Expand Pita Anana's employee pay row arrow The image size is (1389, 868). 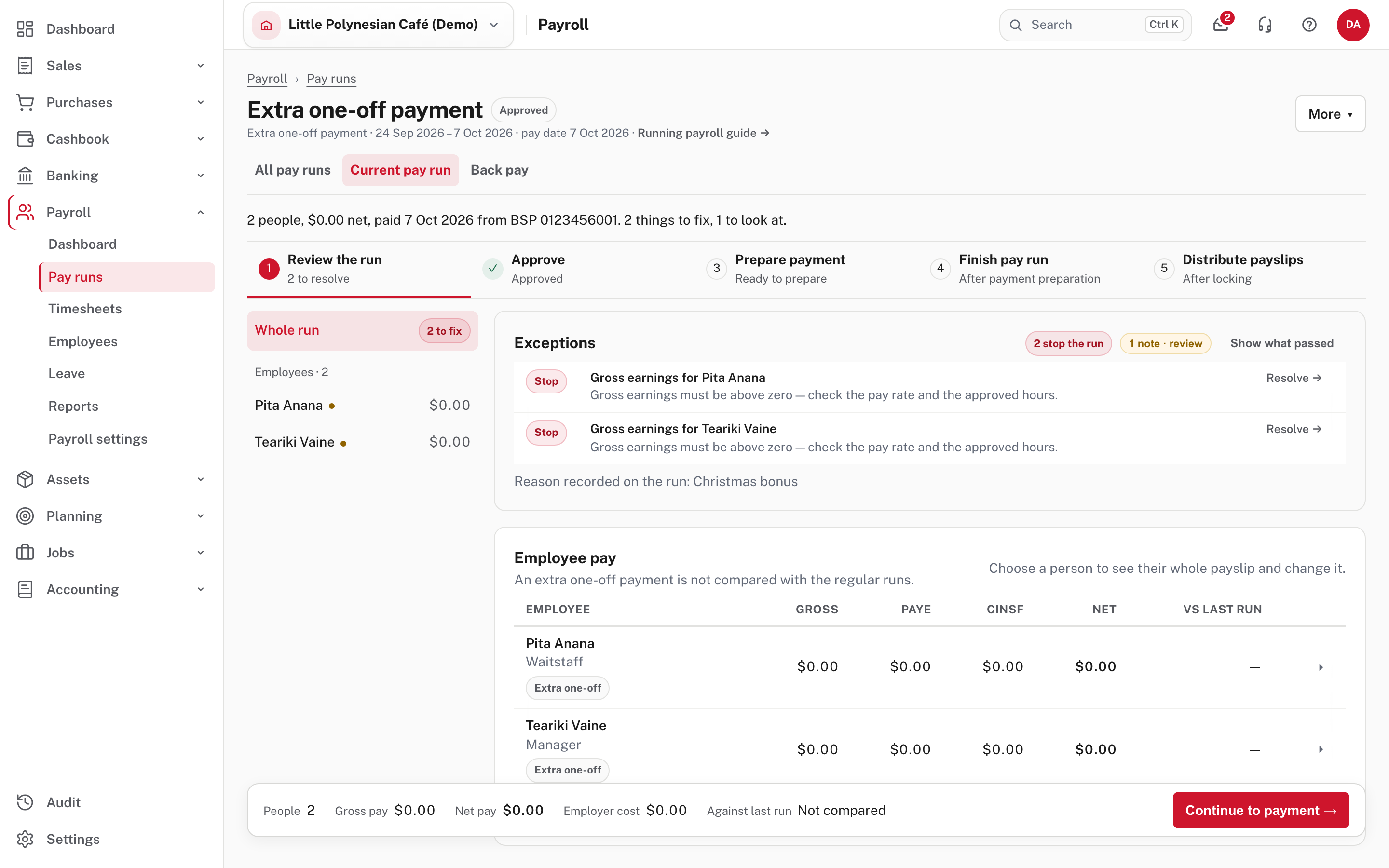pyautogui.click(x=1321, y=667)
